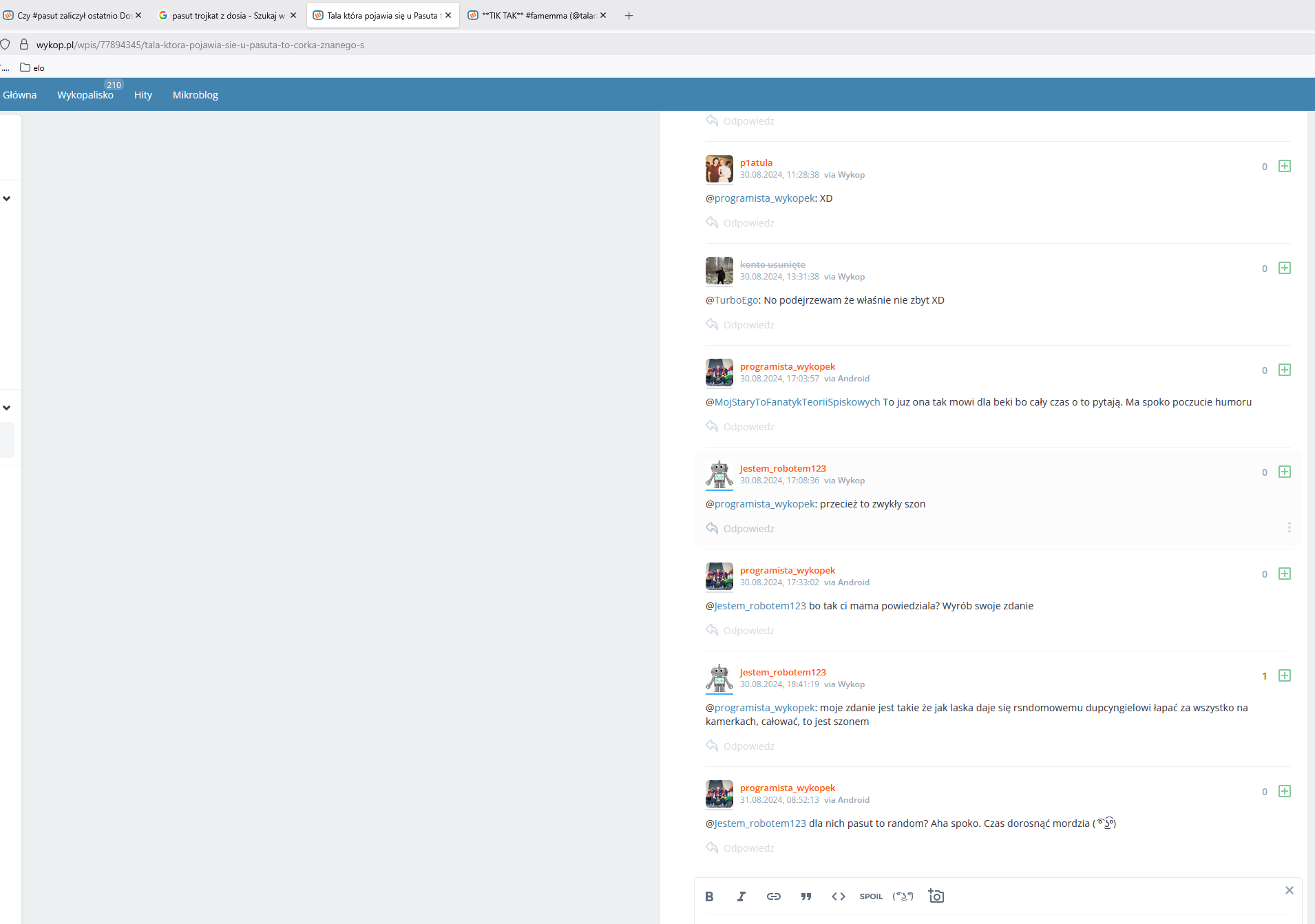Screen dimensions: 1315x924
Task: Open programista_wykopek username at 17:33:02
Action: 788,570
